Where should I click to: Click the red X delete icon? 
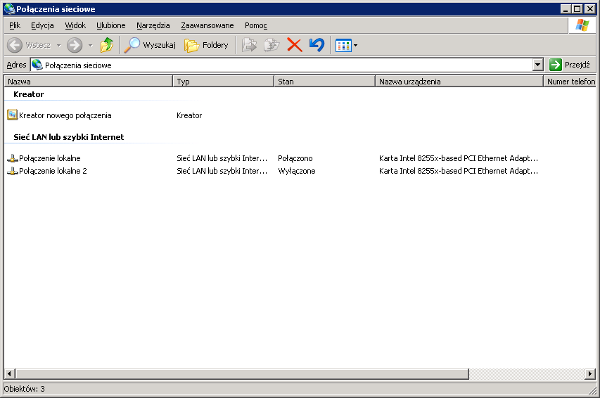point(294,45)
